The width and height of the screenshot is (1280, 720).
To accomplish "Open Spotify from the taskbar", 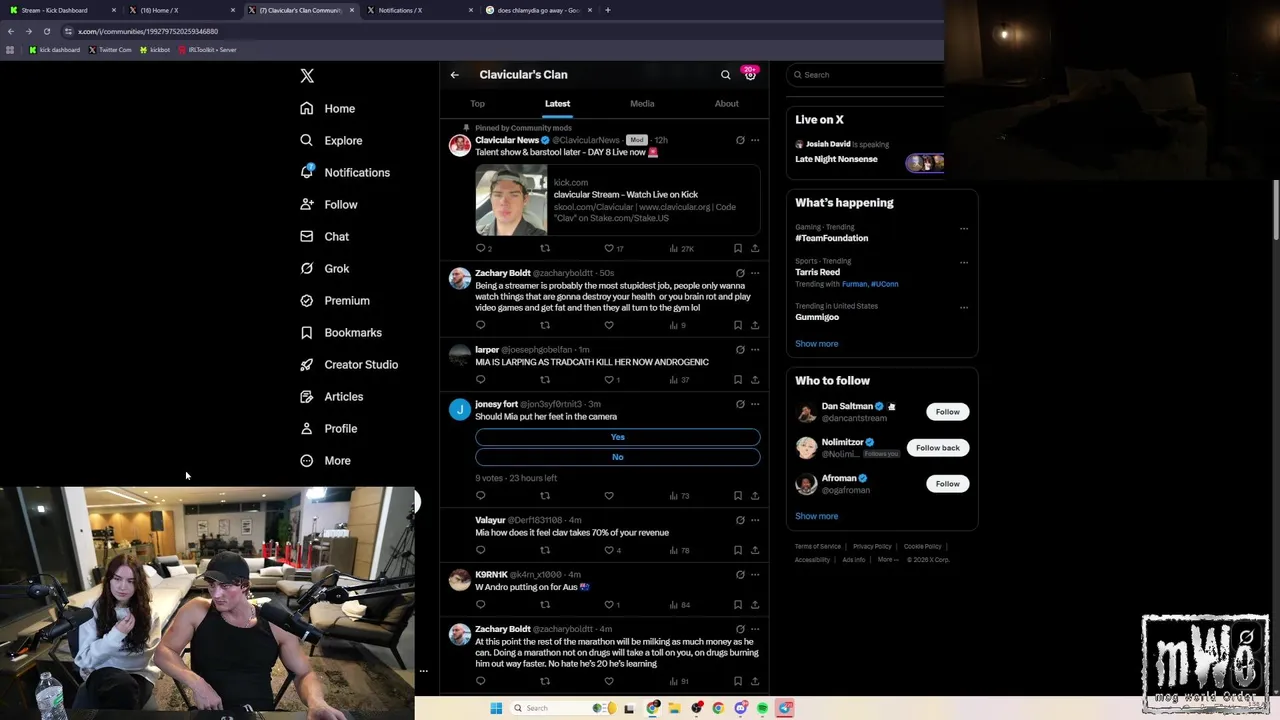I will click(x=762, y=708).
